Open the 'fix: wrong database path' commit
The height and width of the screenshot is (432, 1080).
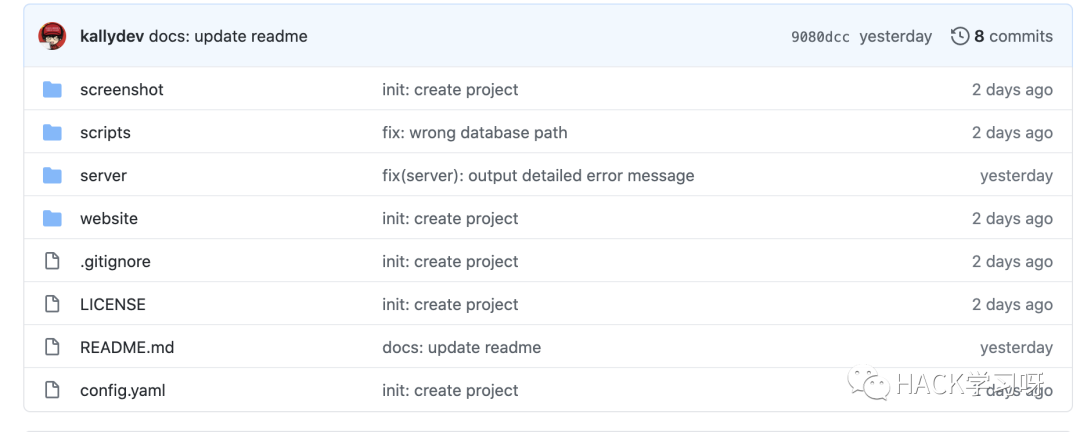click(474, 133)
